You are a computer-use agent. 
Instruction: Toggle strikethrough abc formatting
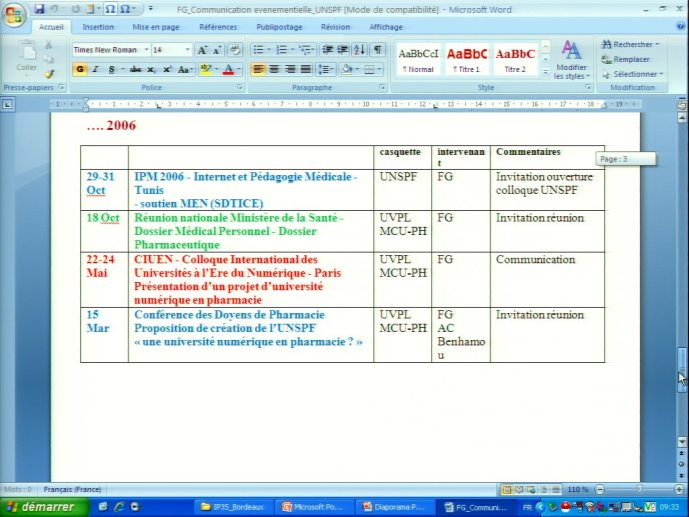click(135, 69)
